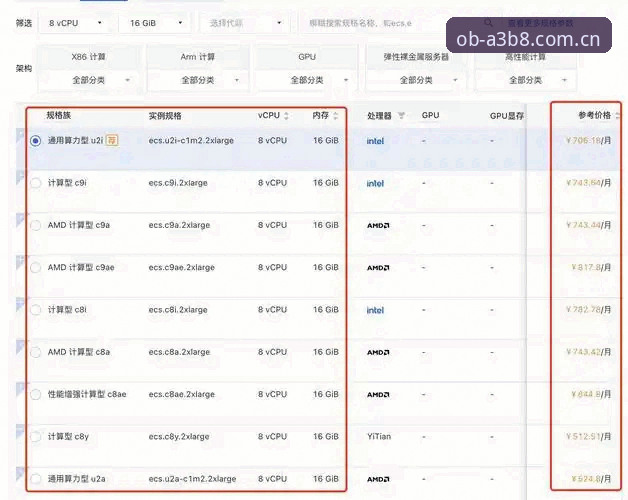Open 全部分类 dropdown under 弹性裸金属服务器
Screen dimensions: 628x500
pos(416,80)
